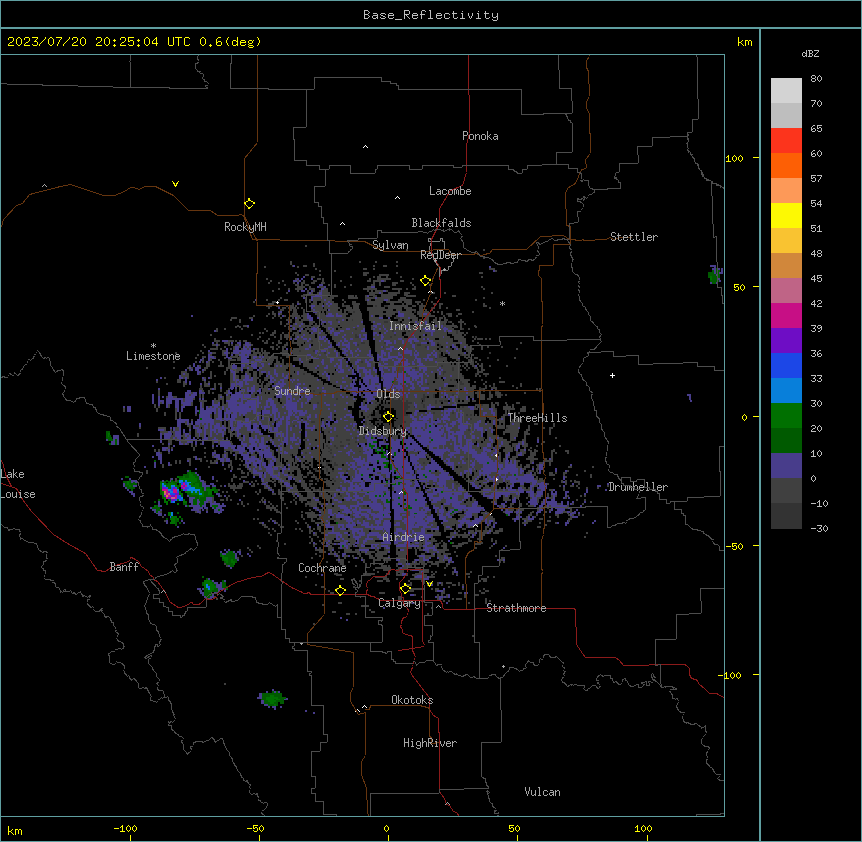This screenshot has height=842, width=862.
Task: Select the yellow 54-51 dBZ legend swatch
Action: 786,215
